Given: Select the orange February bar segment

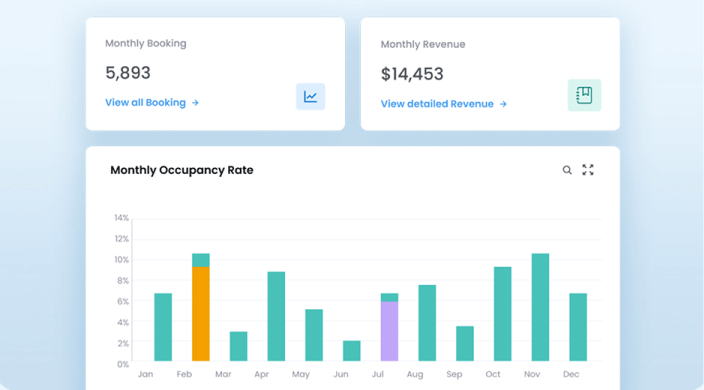Looking at the screenshot, I should click(x=201, y=314).
